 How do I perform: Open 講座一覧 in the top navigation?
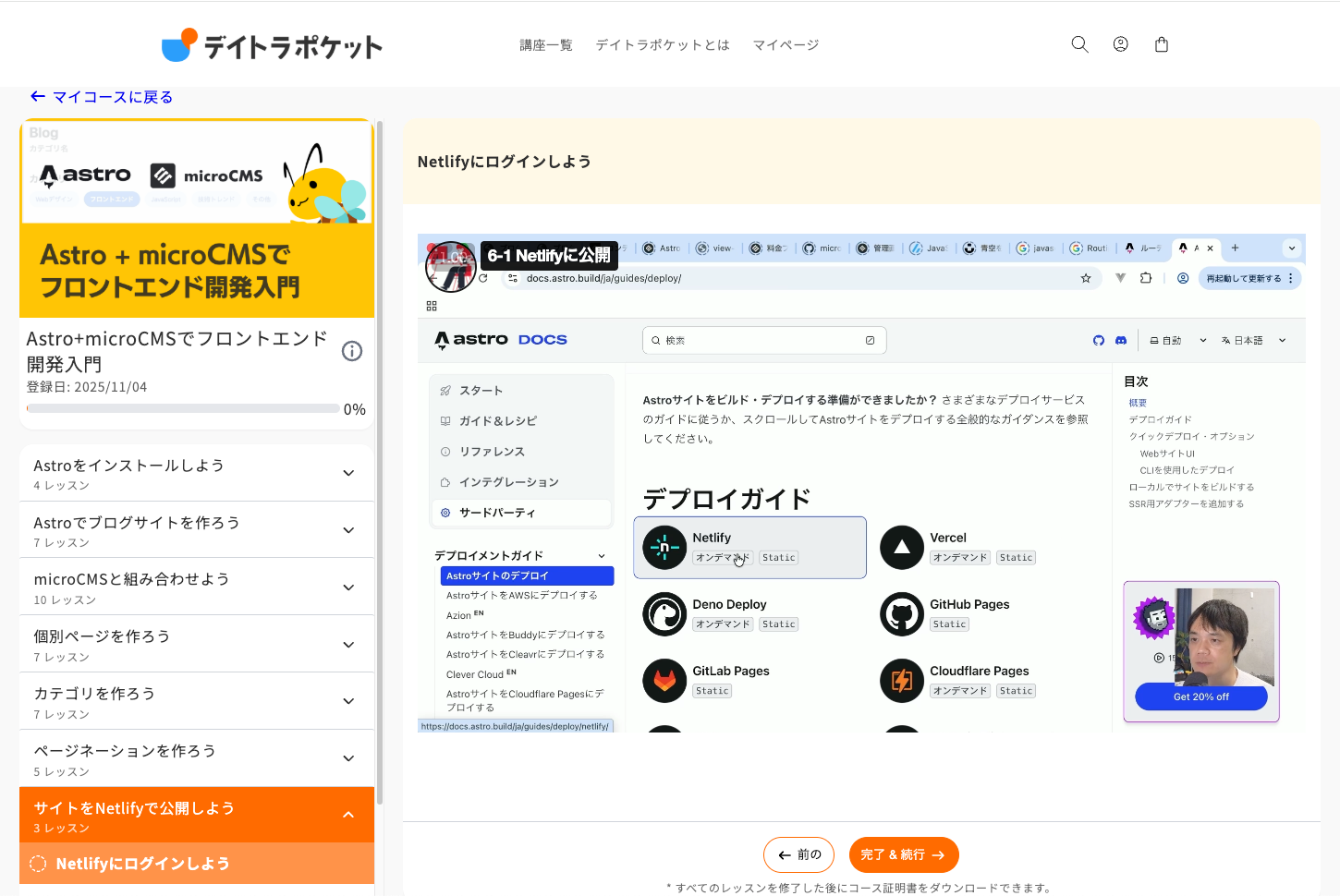click(546, 44)
